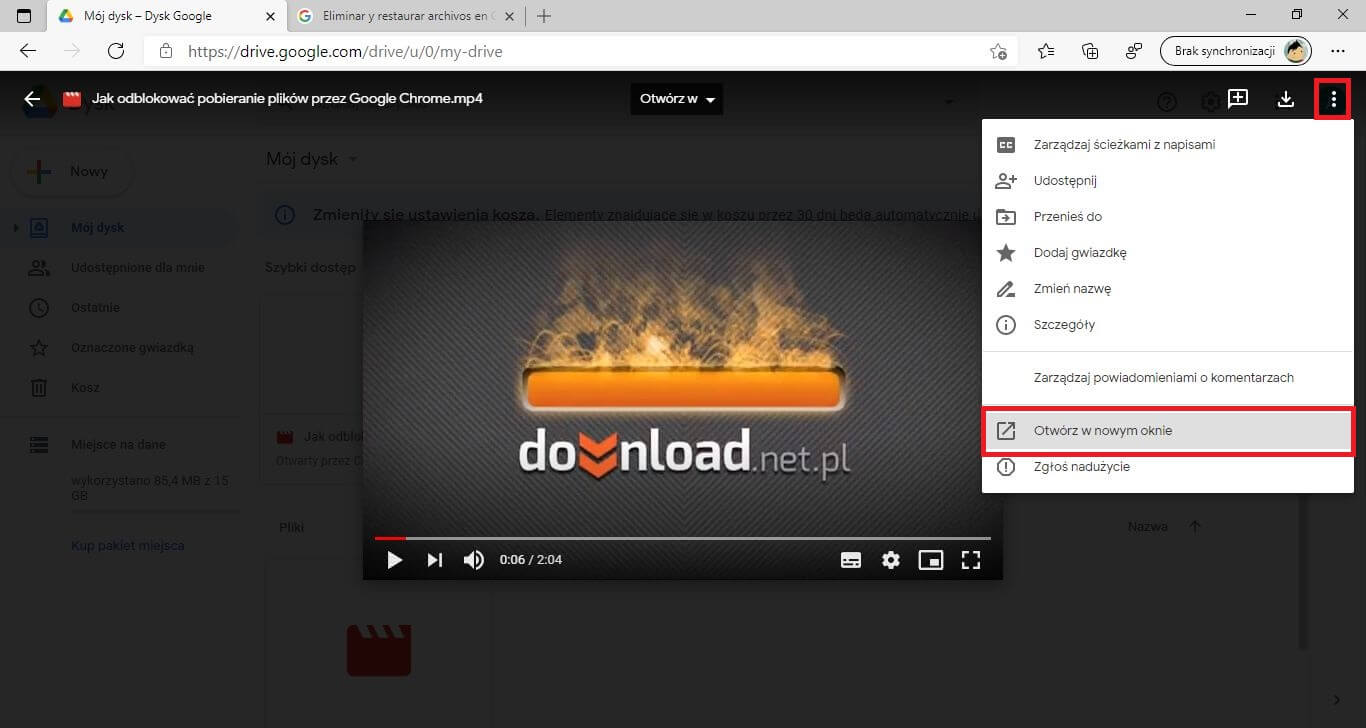Choose Udostępnij from the menu
Viewport: 1366px width, 728px height.
point(1168,181)
